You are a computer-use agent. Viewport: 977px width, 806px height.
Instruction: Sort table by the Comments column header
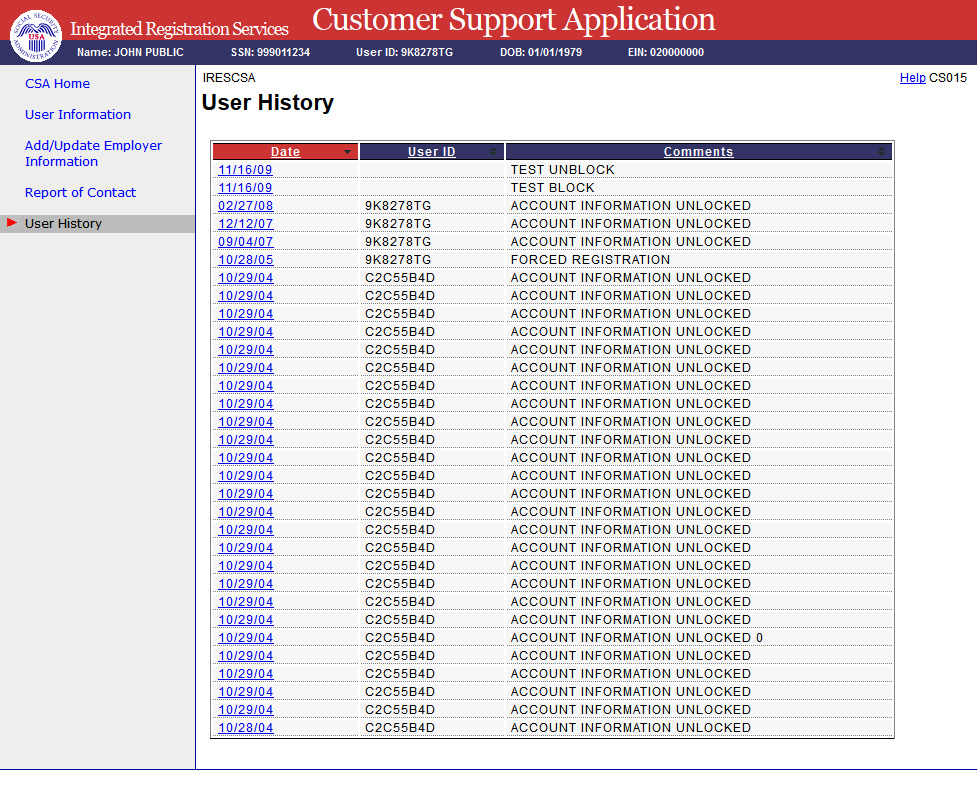click(x=698, y=152)
